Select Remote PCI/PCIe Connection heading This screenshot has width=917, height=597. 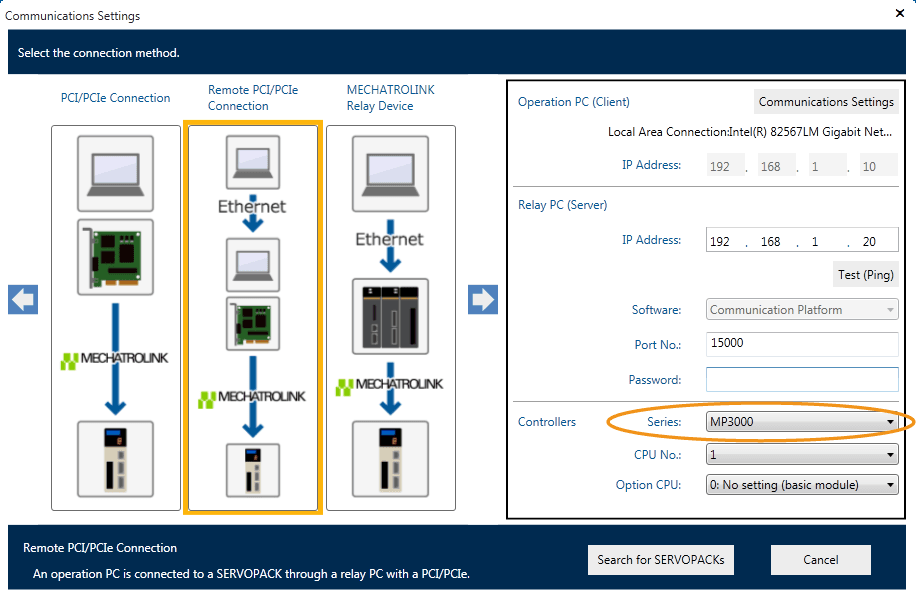coord(253,98)
